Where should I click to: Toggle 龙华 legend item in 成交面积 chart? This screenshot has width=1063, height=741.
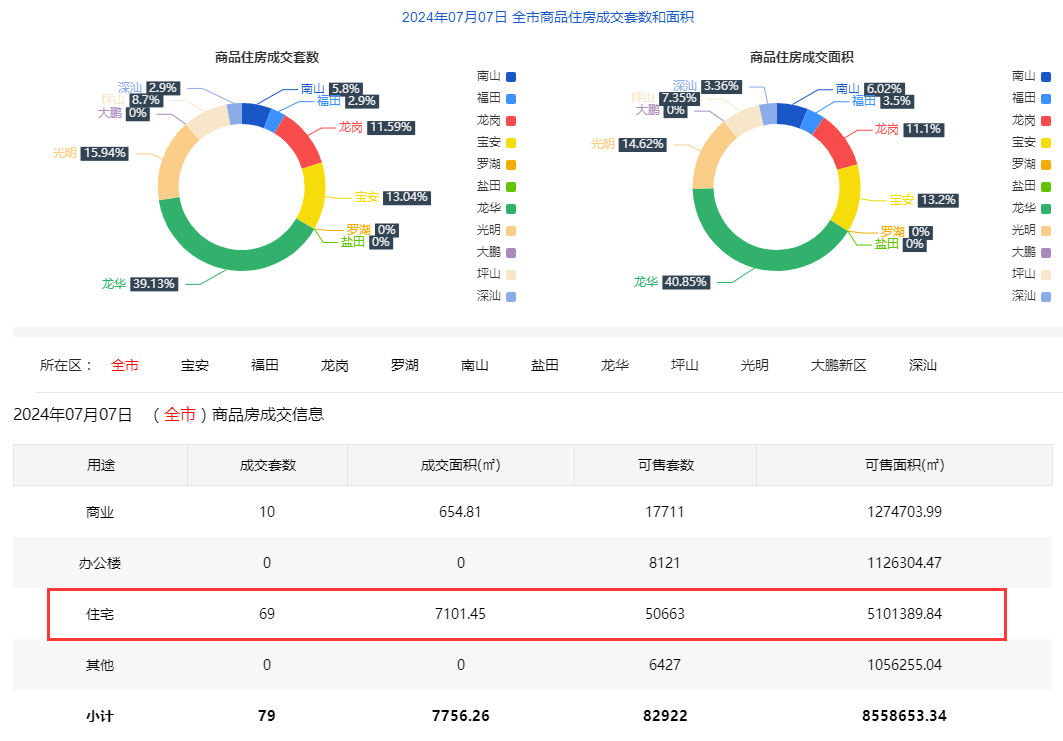(1031, 208)
